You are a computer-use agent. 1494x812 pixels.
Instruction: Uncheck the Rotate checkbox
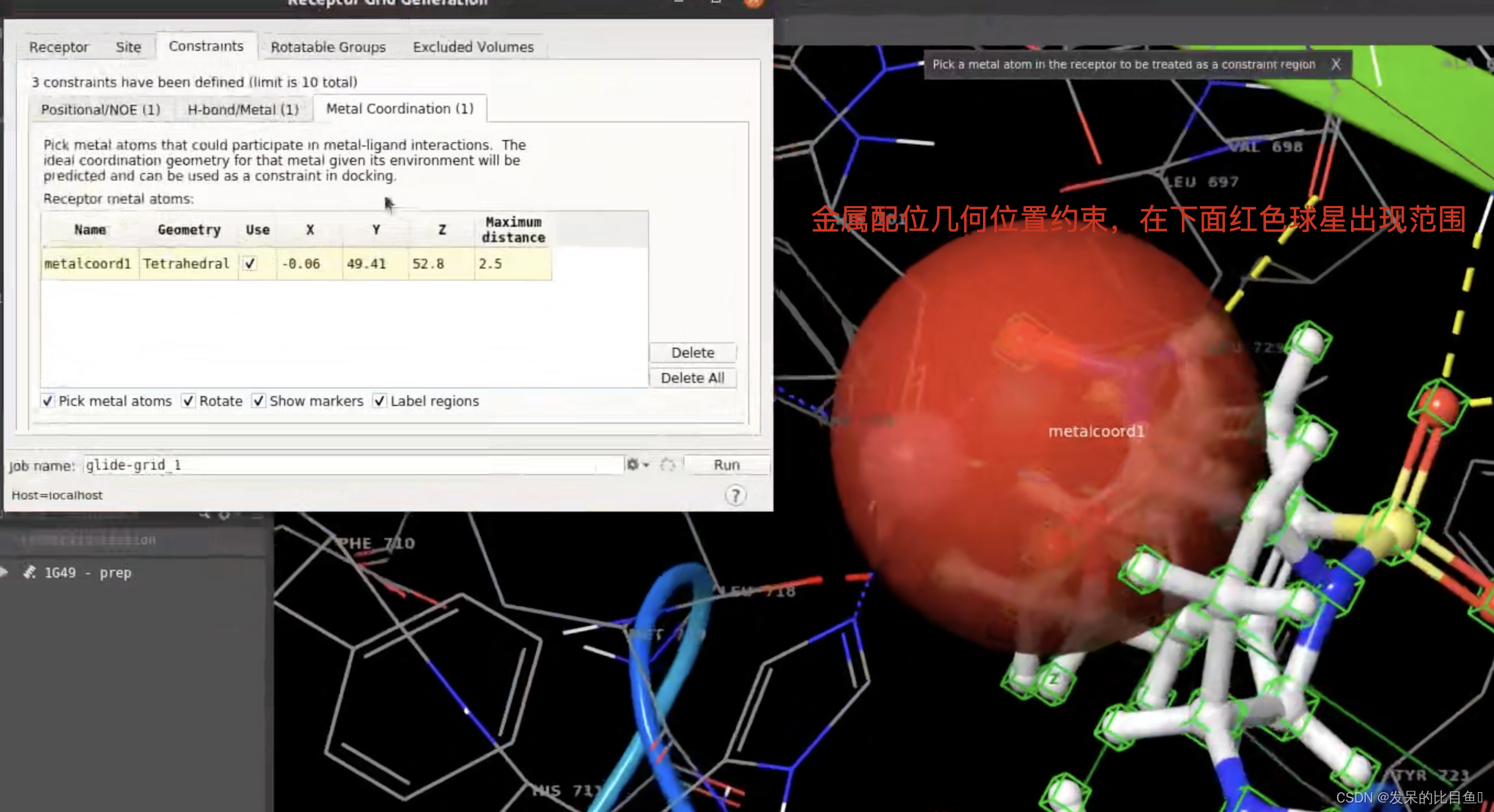[x=188, y=401]
